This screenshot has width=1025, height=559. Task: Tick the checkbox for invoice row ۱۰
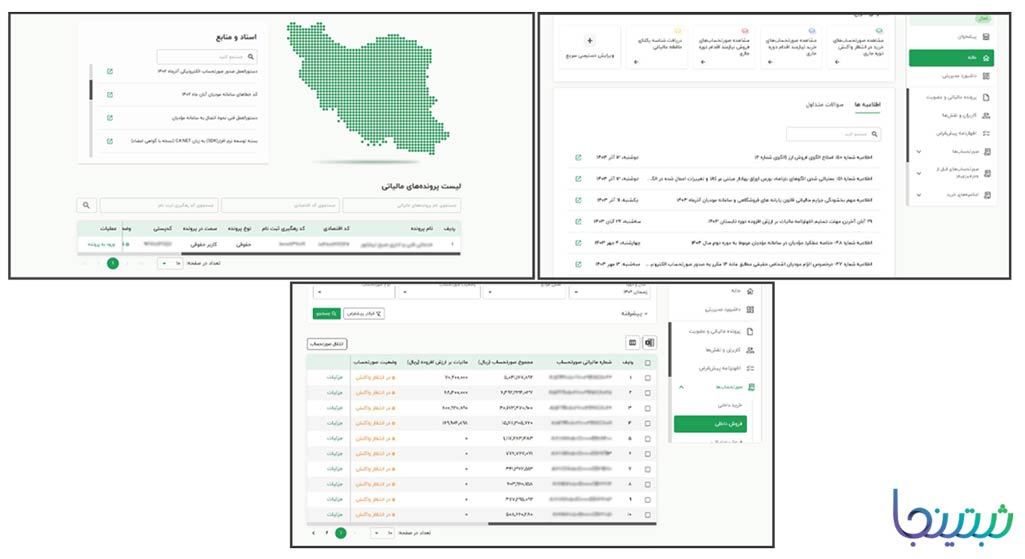pos(648,515)
